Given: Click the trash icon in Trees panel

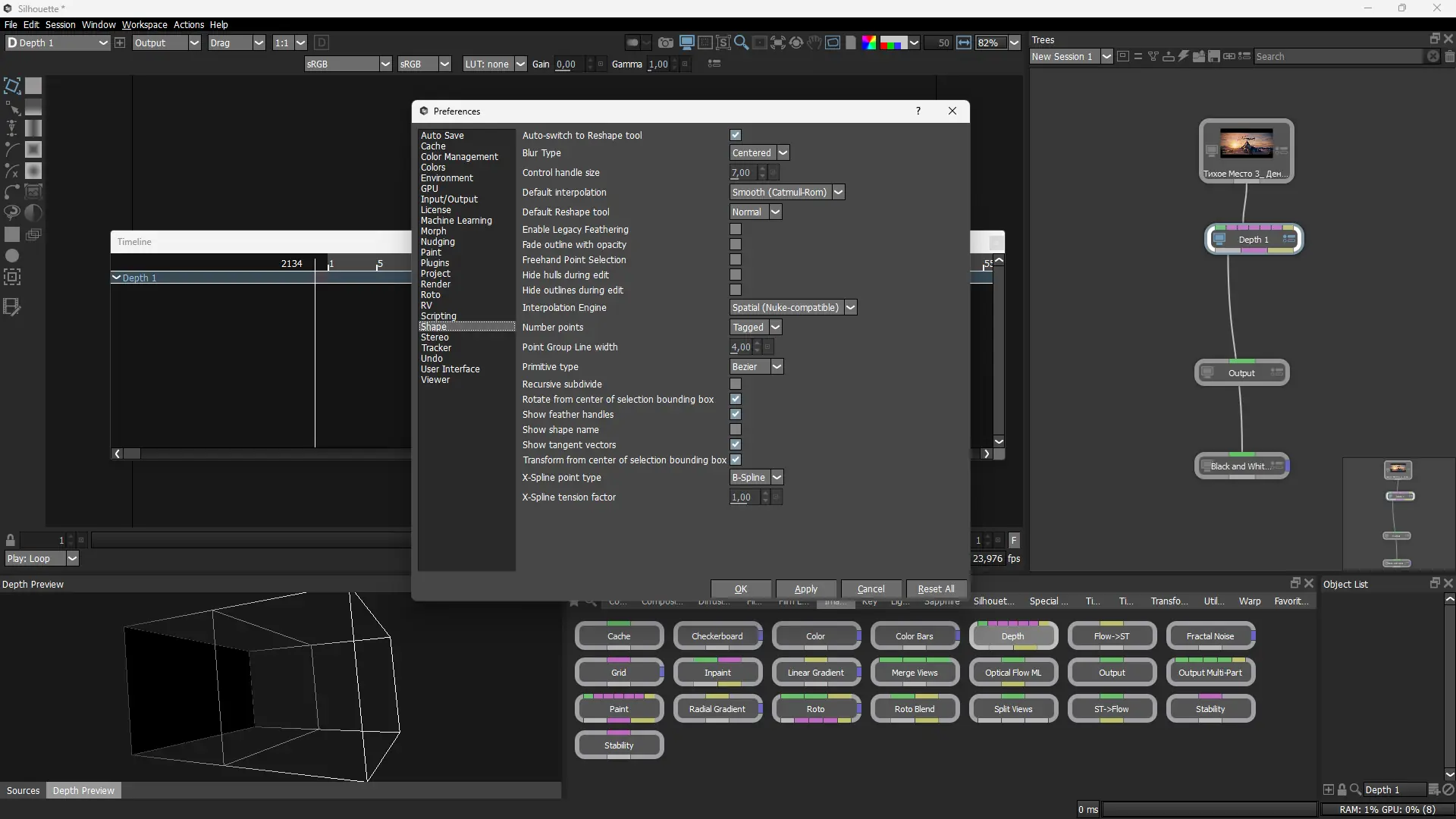Looking at the screenshot, I should 1449,57.
